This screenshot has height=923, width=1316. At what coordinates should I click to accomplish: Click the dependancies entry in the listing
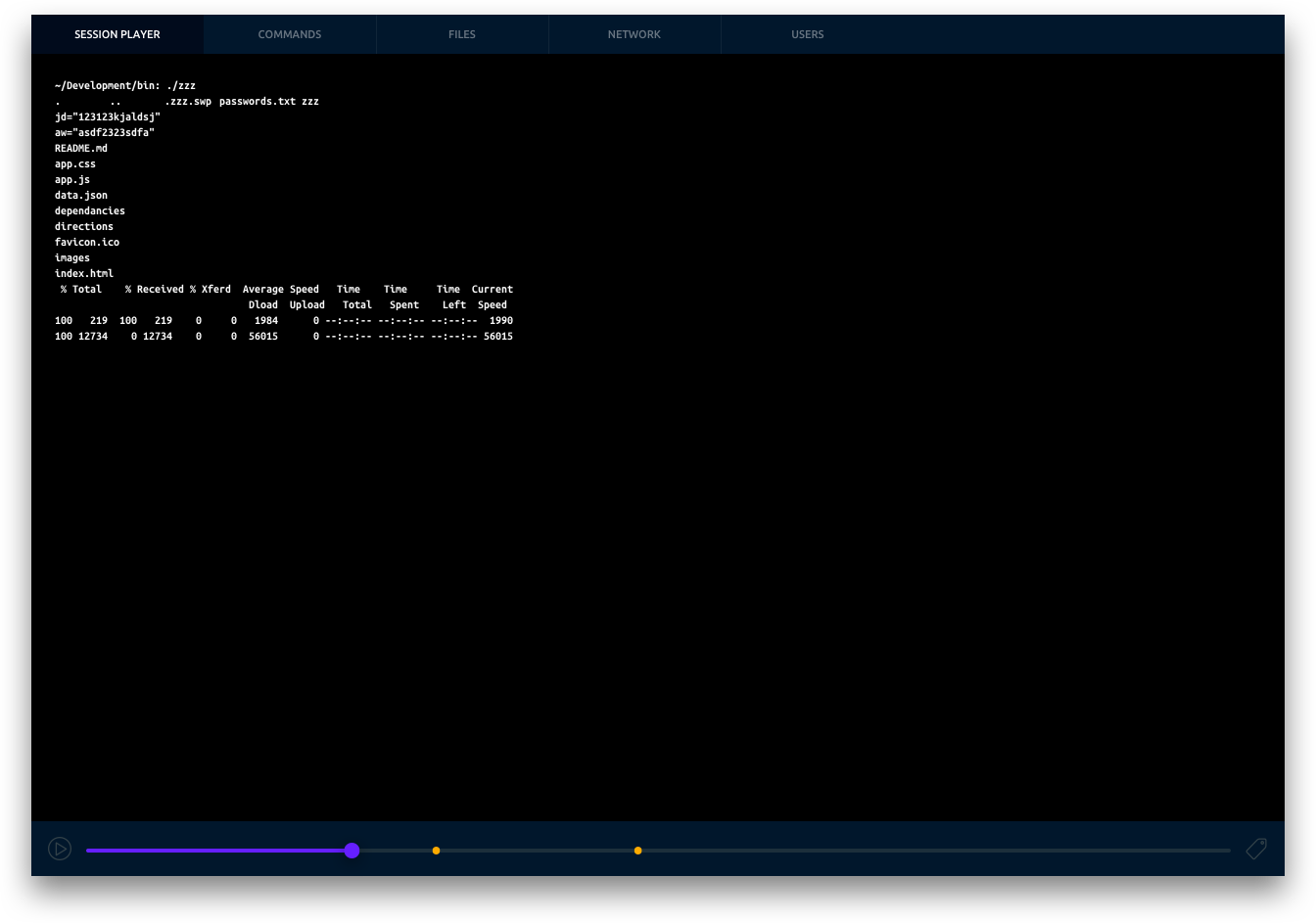[x=90, y=211]
